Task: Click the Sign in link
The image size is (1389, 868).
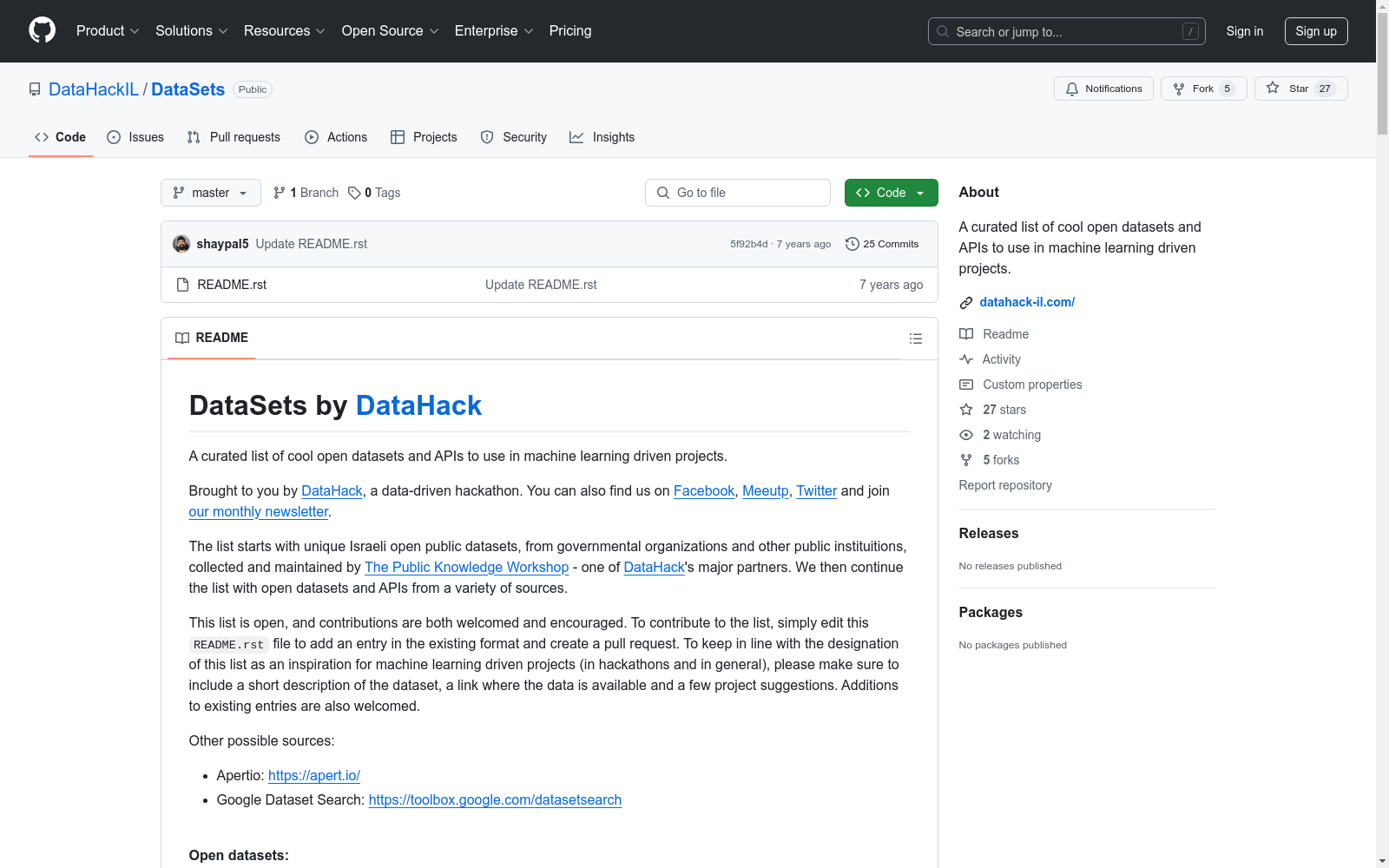Action: click(1245, 31)
